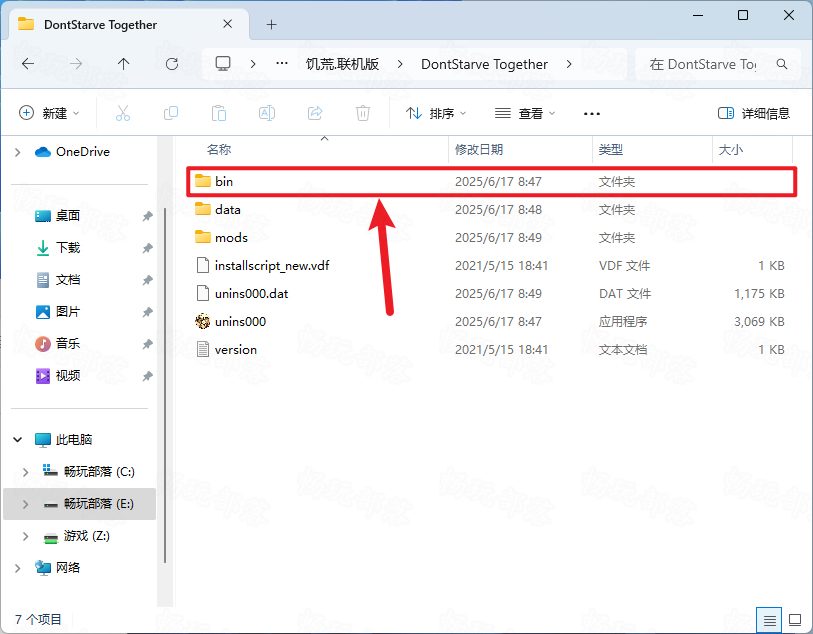Expand the 游戏 (Z:) drive node

[25, 536]
